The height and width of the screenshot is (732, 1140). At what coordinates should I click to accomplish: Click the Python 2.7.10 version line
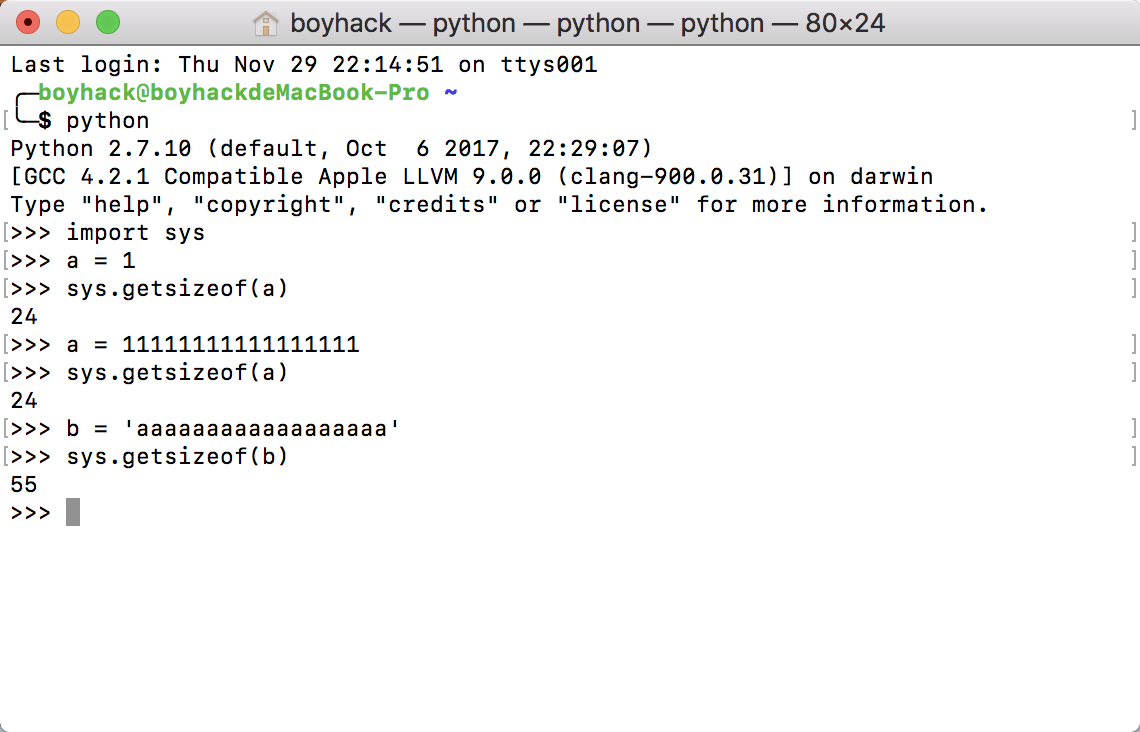(332, 148)
